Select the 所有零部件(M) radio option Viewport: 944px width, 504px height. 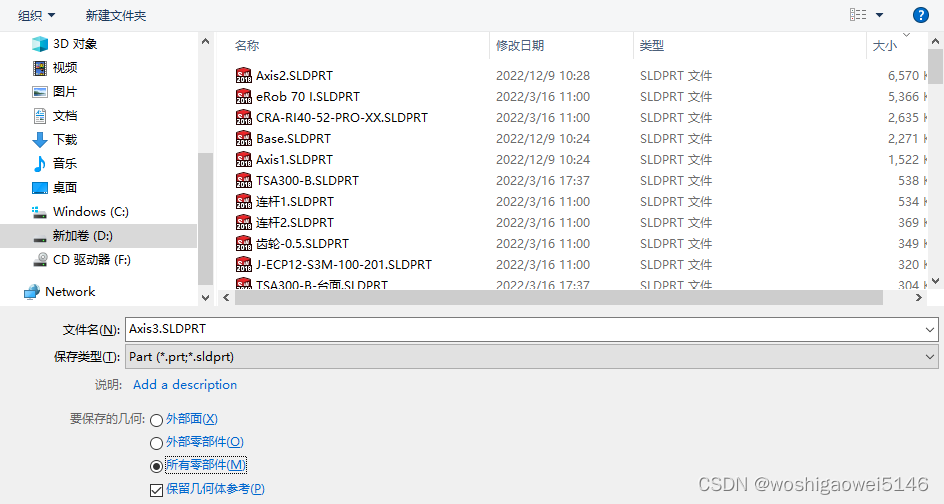[x=157, y=466]
